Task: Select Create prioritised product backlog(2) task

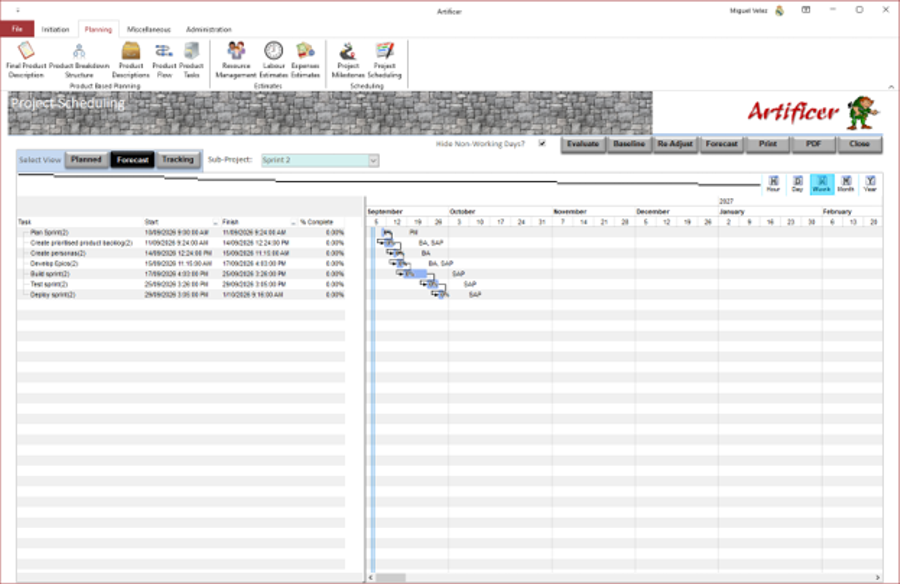Action: click(x=181, y=243)
